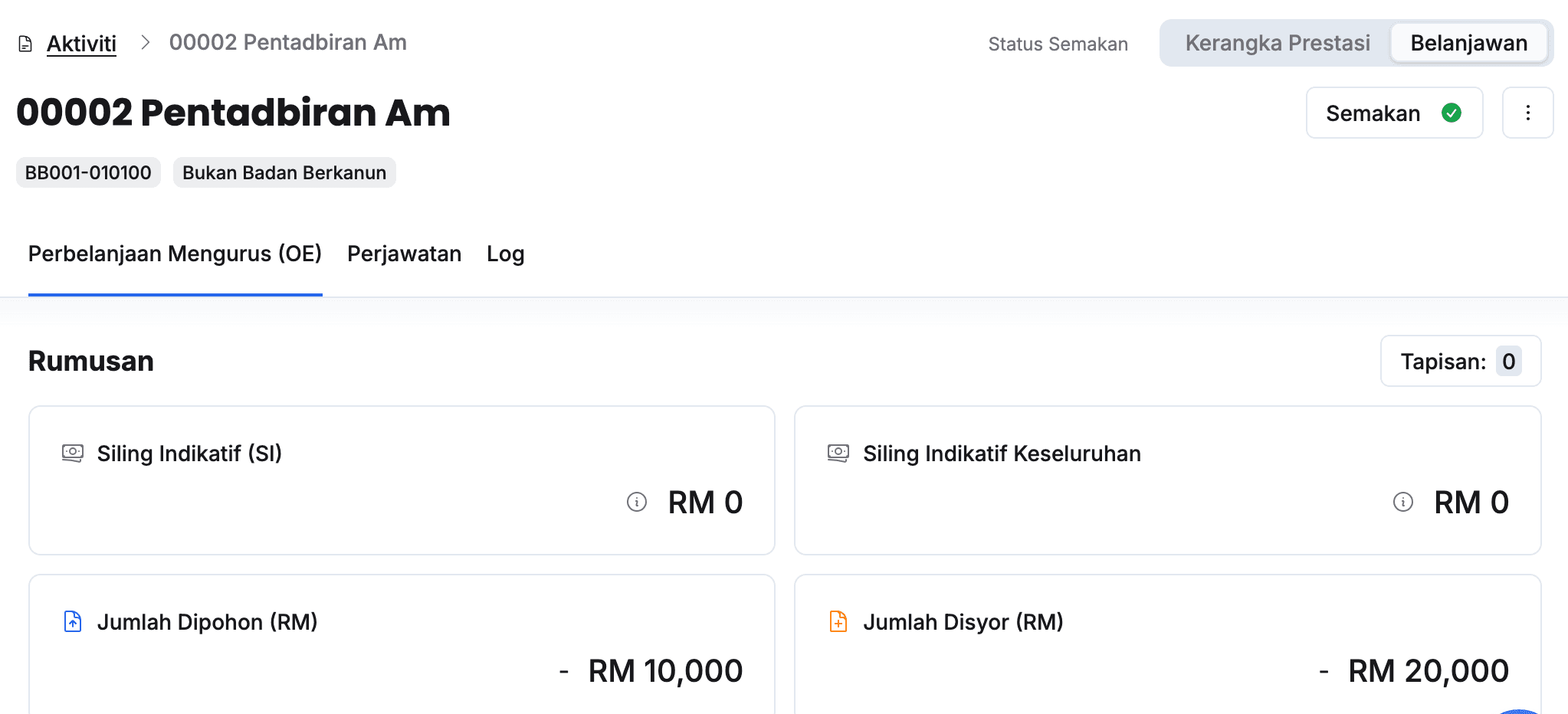1568x714 pixels.
Task: Click the Bukan Badan Berkanun tag
Action: [x=284, y=172]
